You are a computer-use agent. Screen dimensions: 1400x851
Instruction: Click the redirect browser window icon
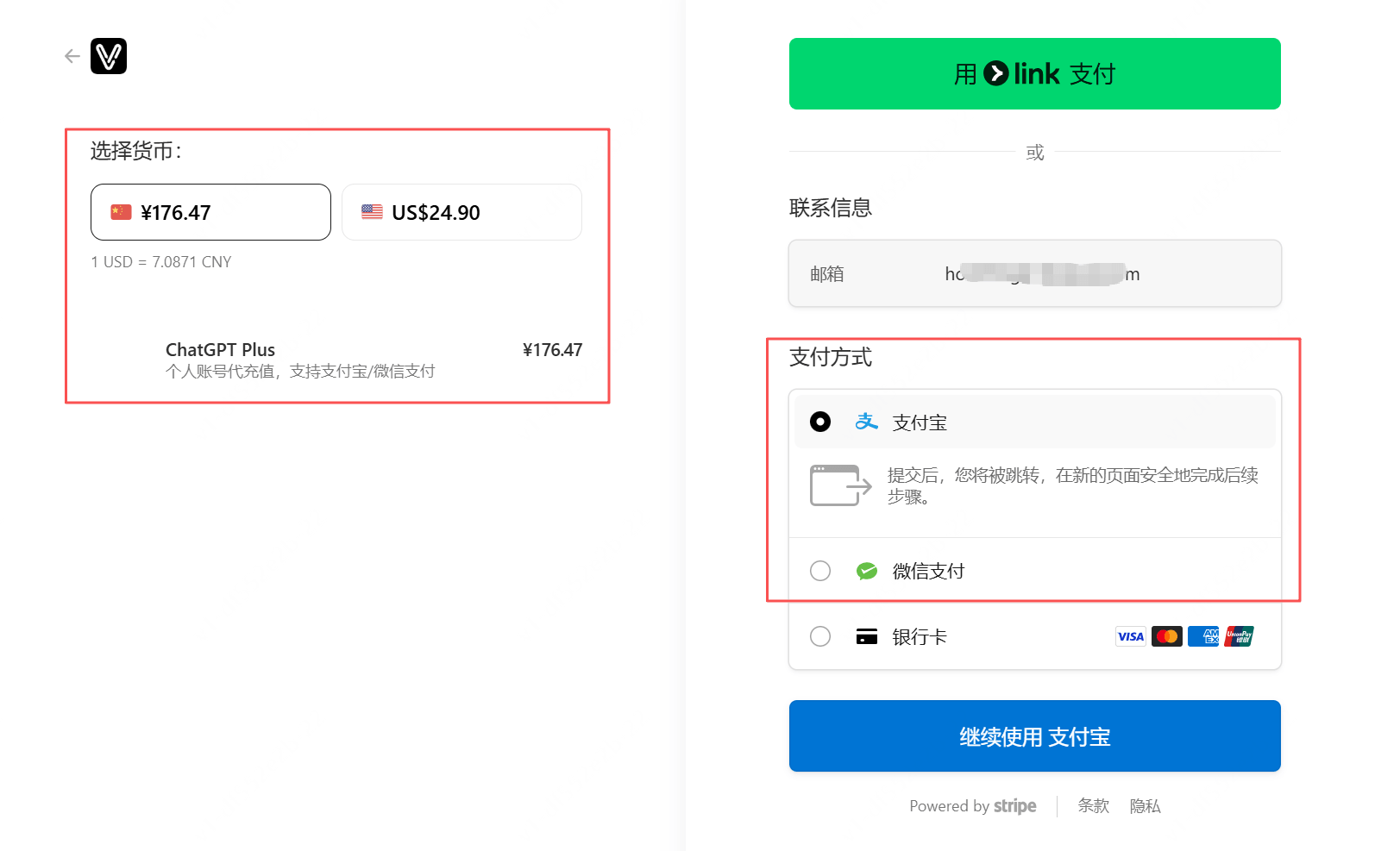click(x=840, y=485)
